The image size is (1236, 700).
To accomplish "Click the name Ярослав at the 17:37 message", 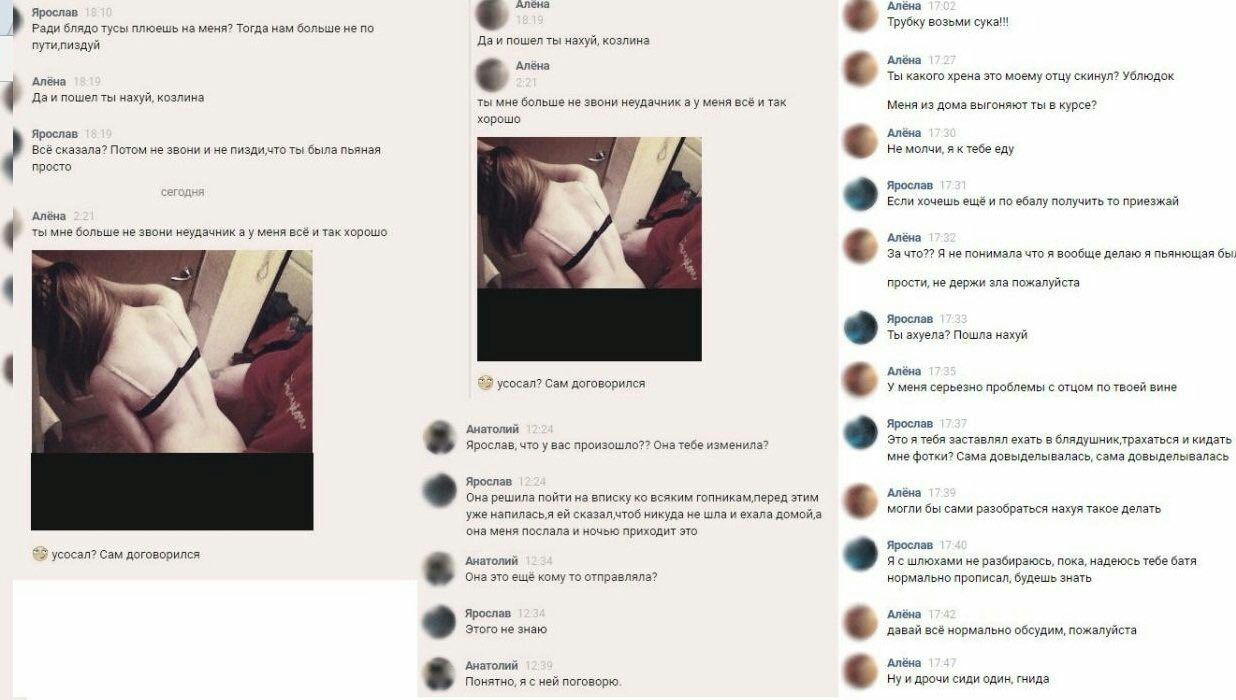I will click(x=910, y=423).
